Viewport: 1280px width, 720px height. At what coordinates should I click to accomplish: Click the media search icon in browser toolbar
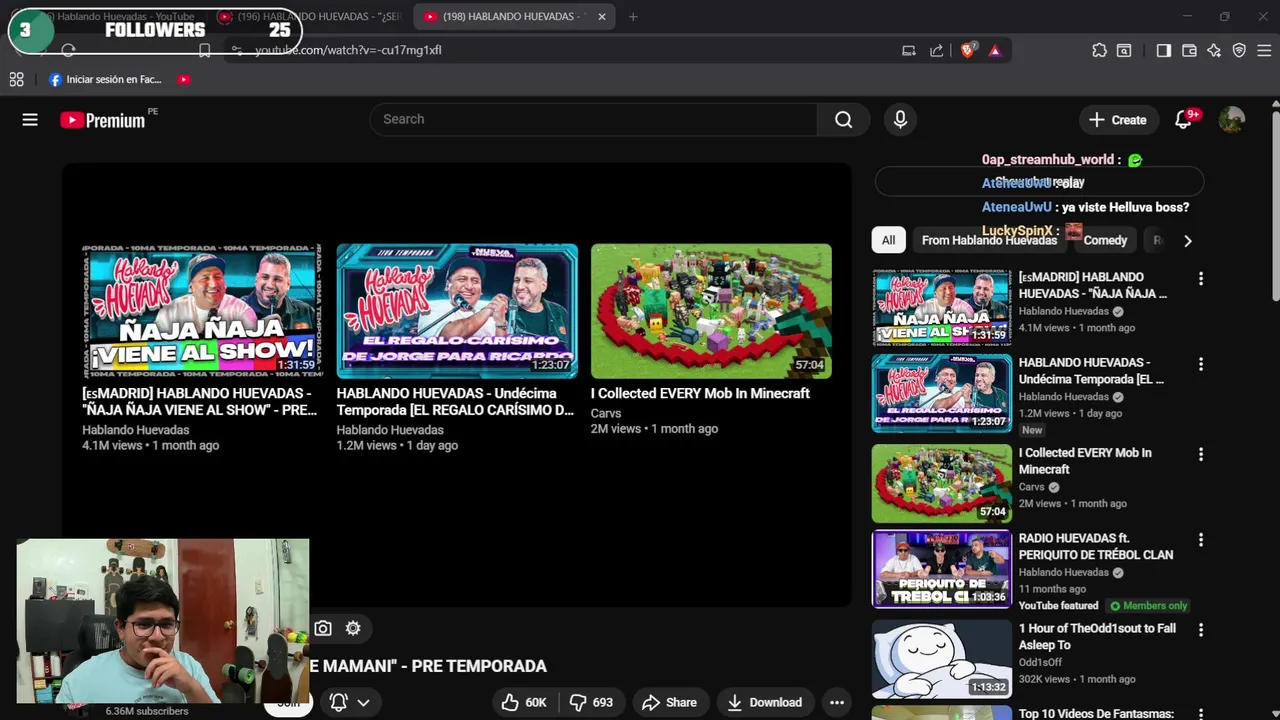1124,50
